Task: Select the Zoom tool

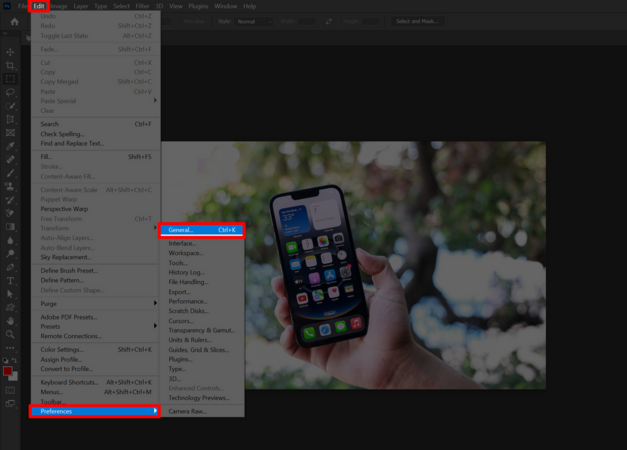Action: pos(10,334)
